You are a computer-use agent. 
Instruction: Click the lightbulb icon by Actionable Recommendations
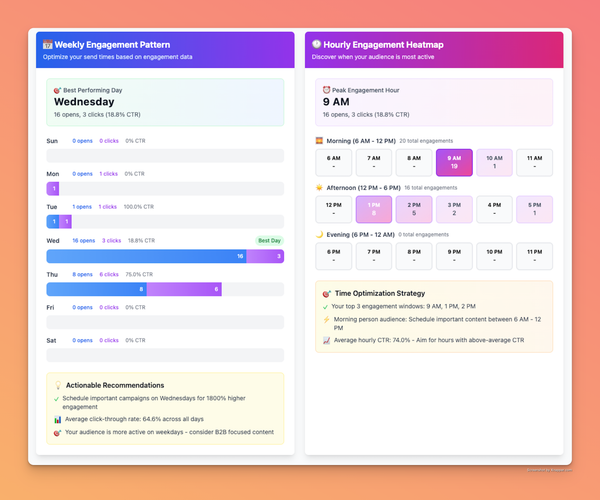tap(57, 385)
